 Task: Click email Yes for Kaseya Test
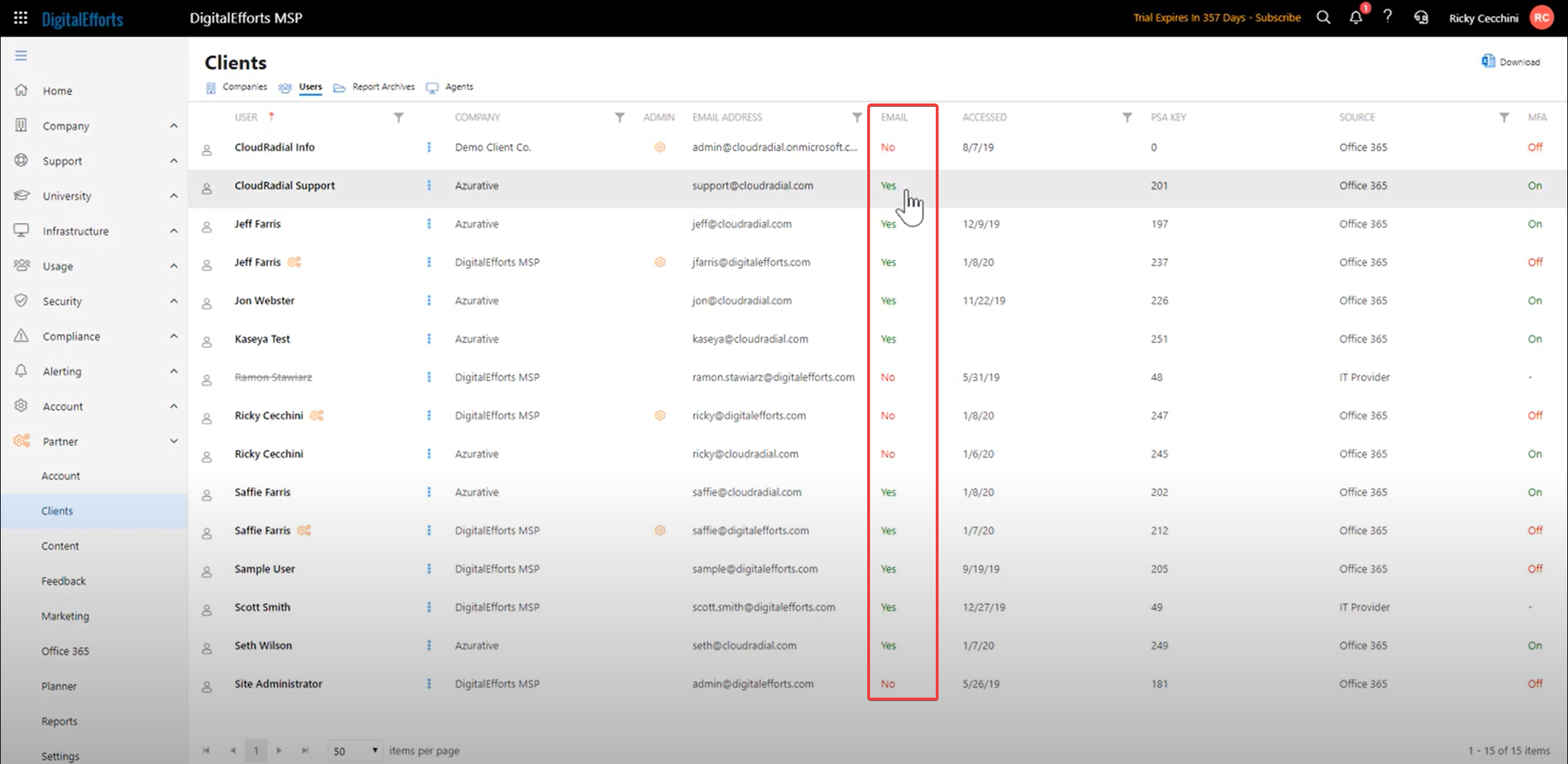coord(888,339)
